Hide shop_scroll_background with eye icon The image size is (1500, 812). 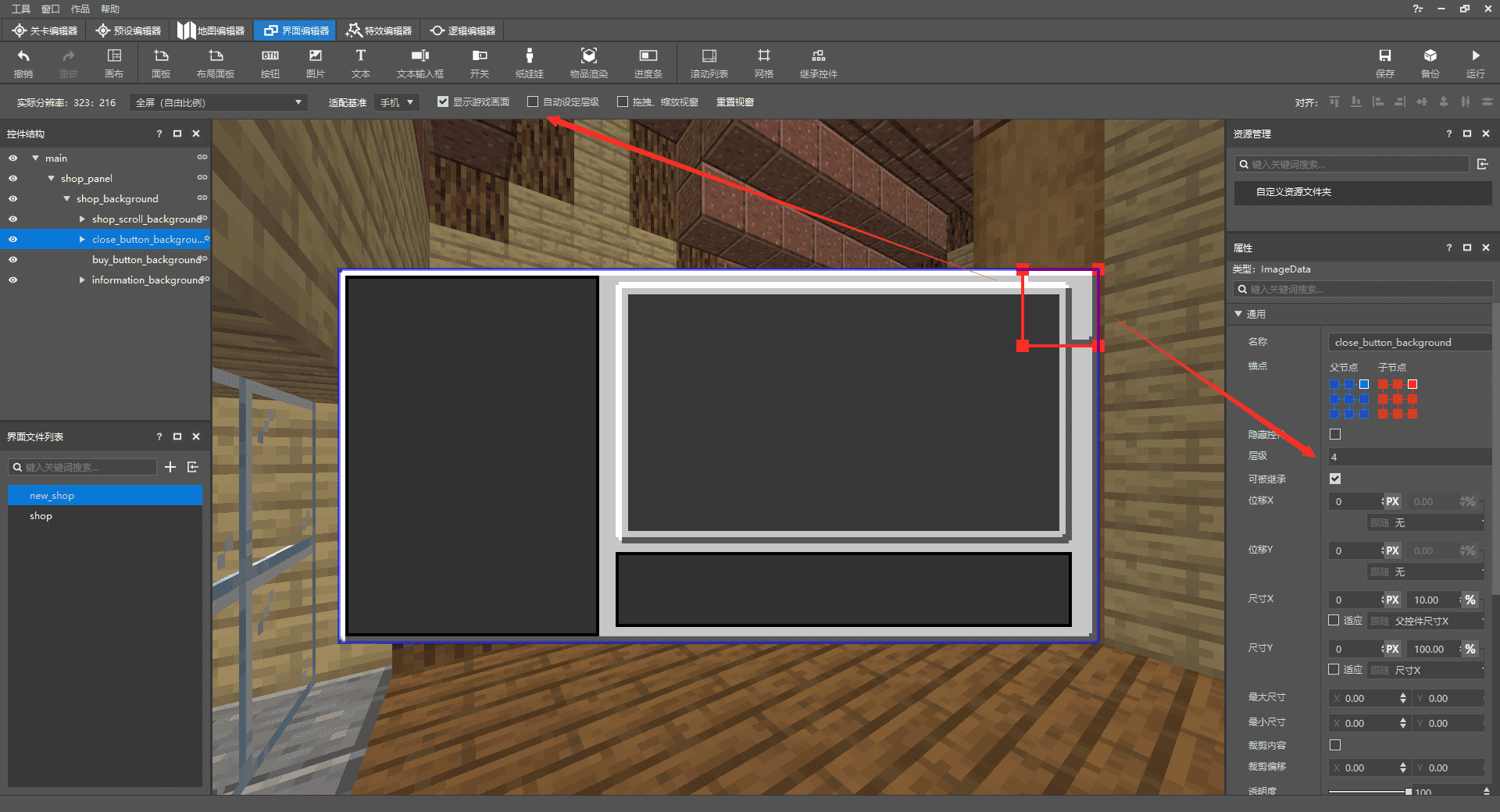12,219
